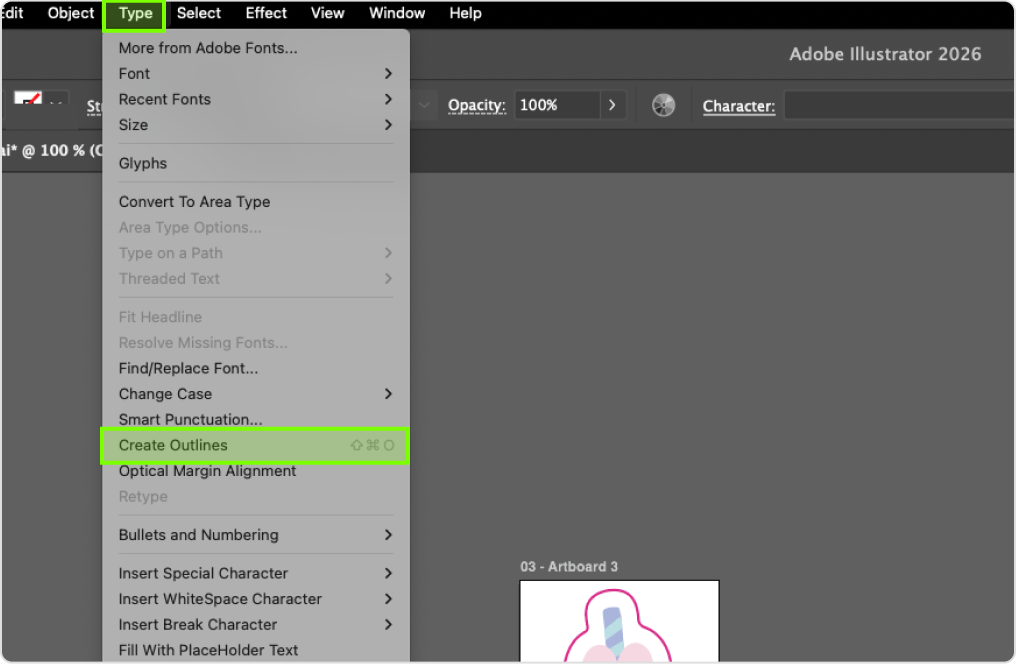Open the Opacity panel link

(x=476, y=105)
